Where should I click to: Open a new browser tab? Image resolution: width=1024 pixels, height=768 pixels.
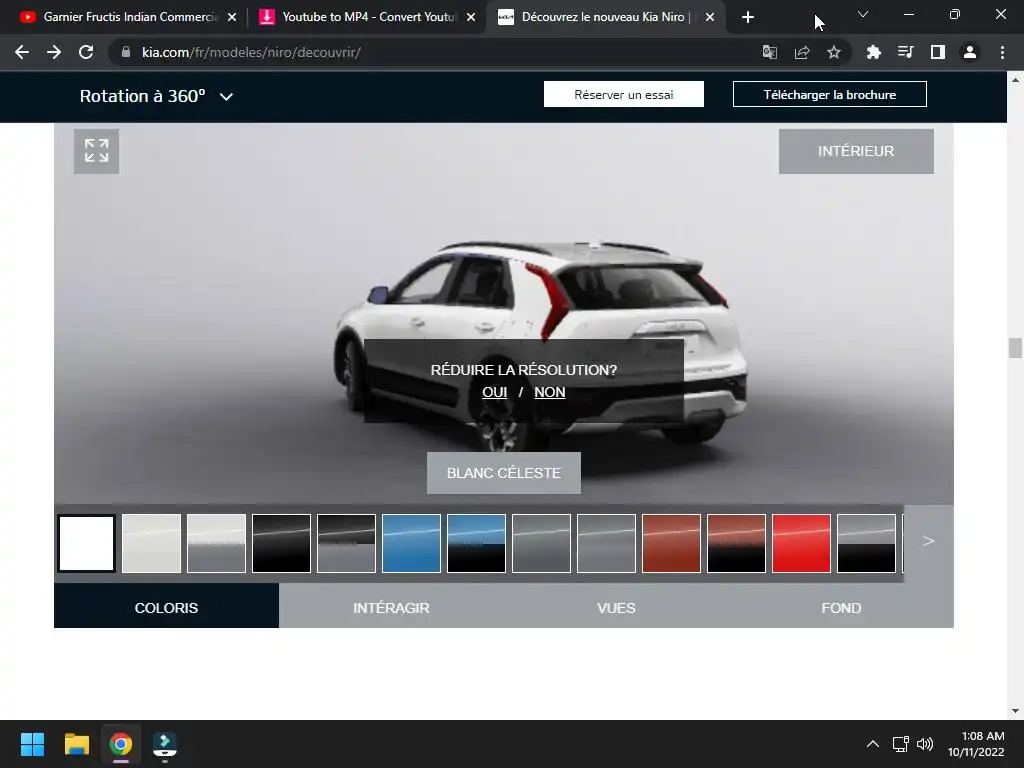(748, 17)
